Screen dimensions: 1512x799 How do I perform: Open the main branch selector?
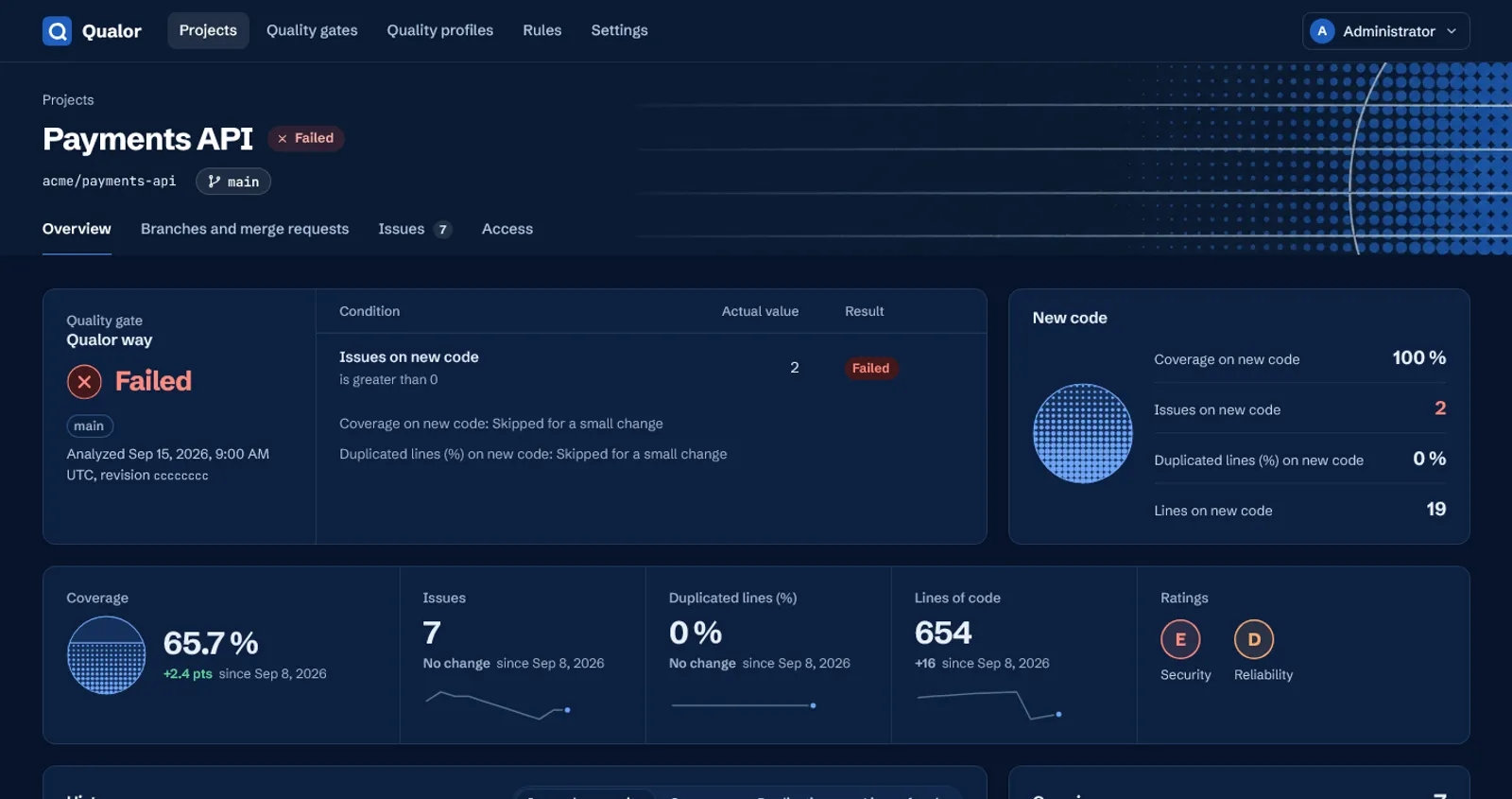coord(233,182)
